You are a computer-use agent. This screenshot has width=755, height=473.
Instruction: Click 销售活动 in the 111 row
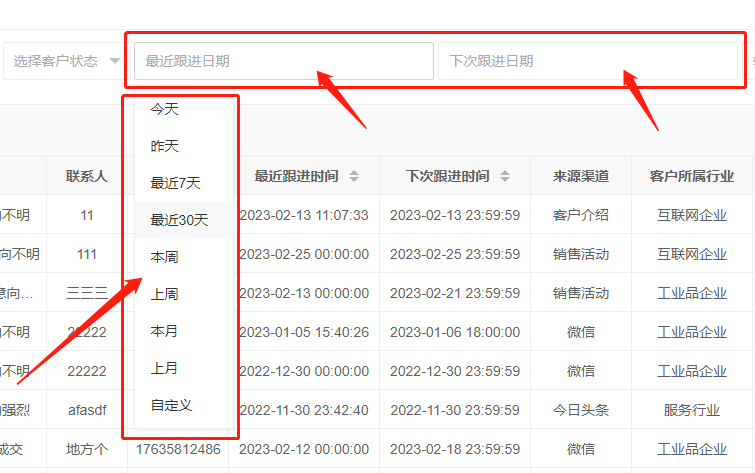pyautogui.click(x=581, y=254)
